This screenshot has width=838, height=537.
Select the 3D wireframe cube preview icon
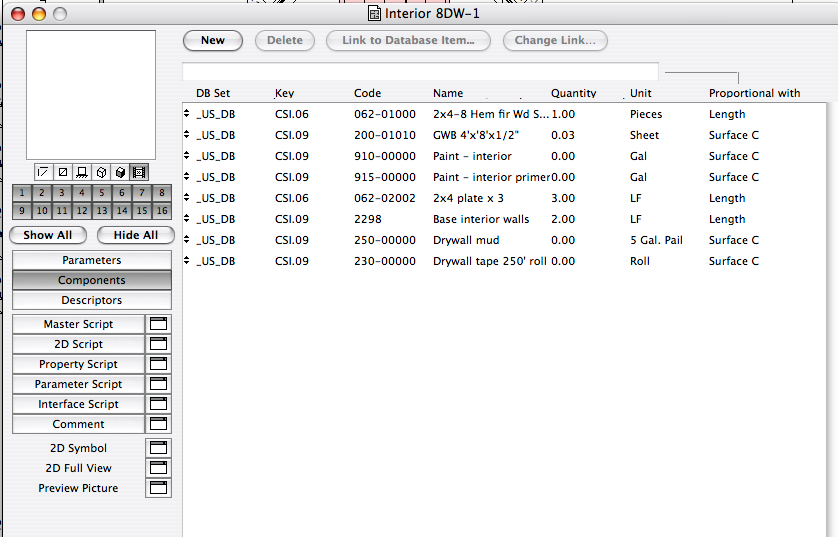tap(101, 172)
